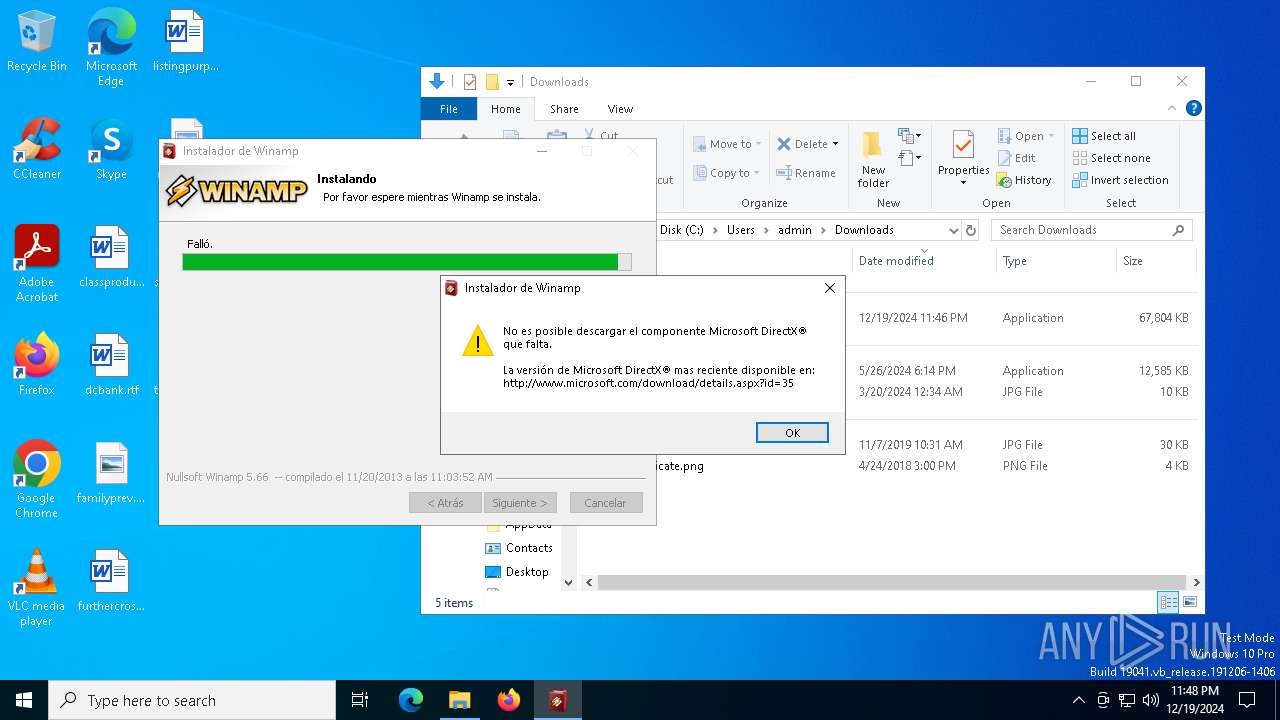
Task: Select the 12,585 KB Application file row
Action: pos(890,371)
